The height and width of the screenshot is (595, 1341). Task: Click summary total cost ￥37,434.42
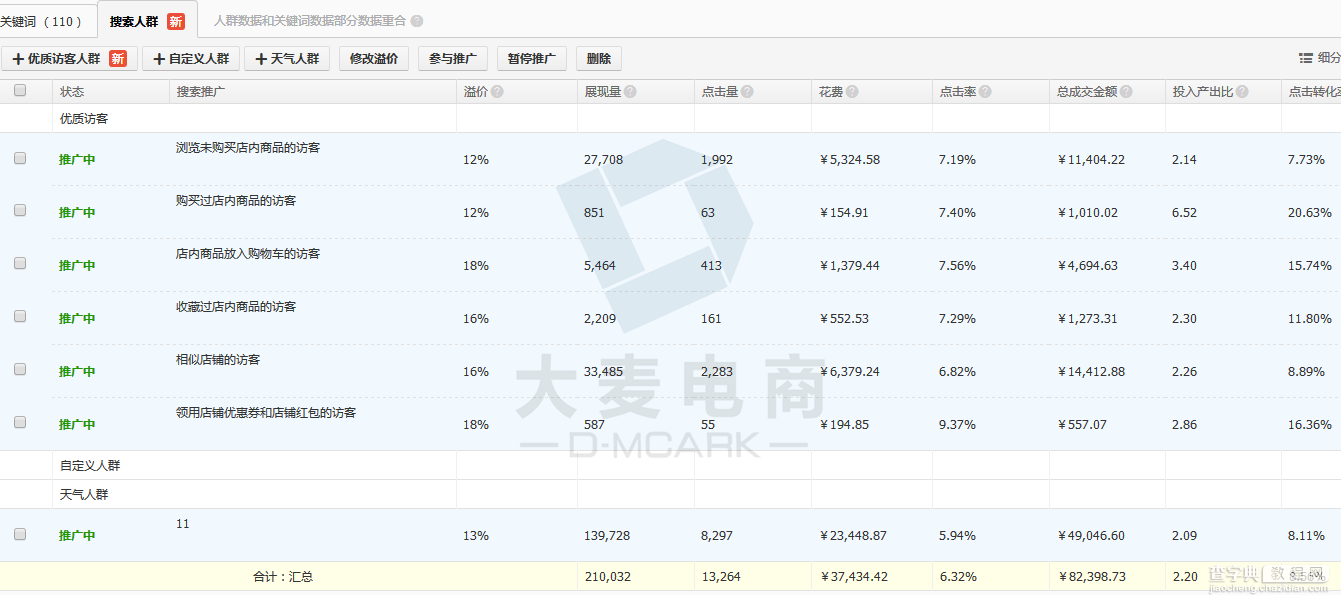[853, 577]
